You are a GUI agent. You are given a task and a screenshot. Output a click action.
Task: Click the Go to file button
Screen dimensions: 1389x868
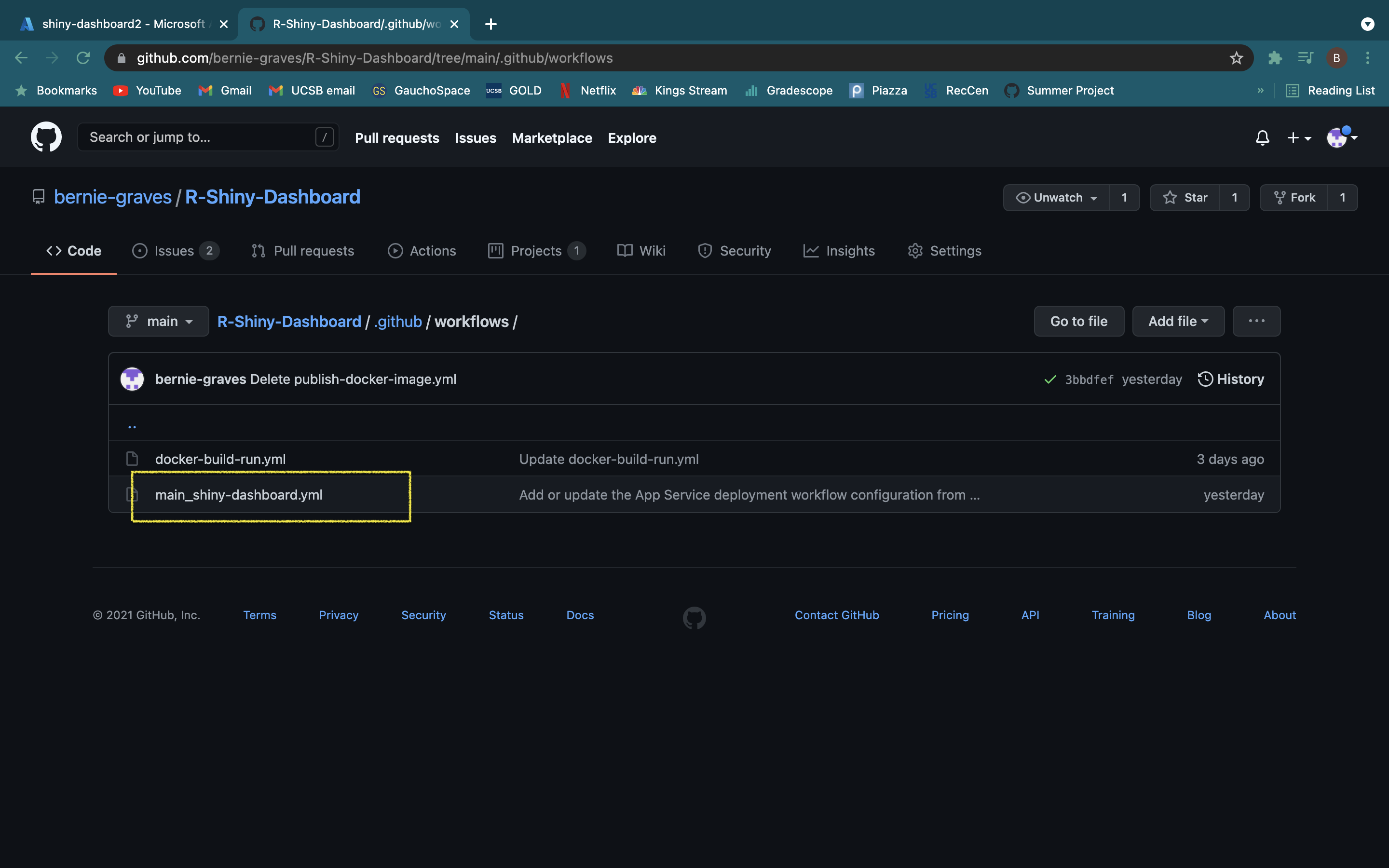click(x=1078, y=321)
